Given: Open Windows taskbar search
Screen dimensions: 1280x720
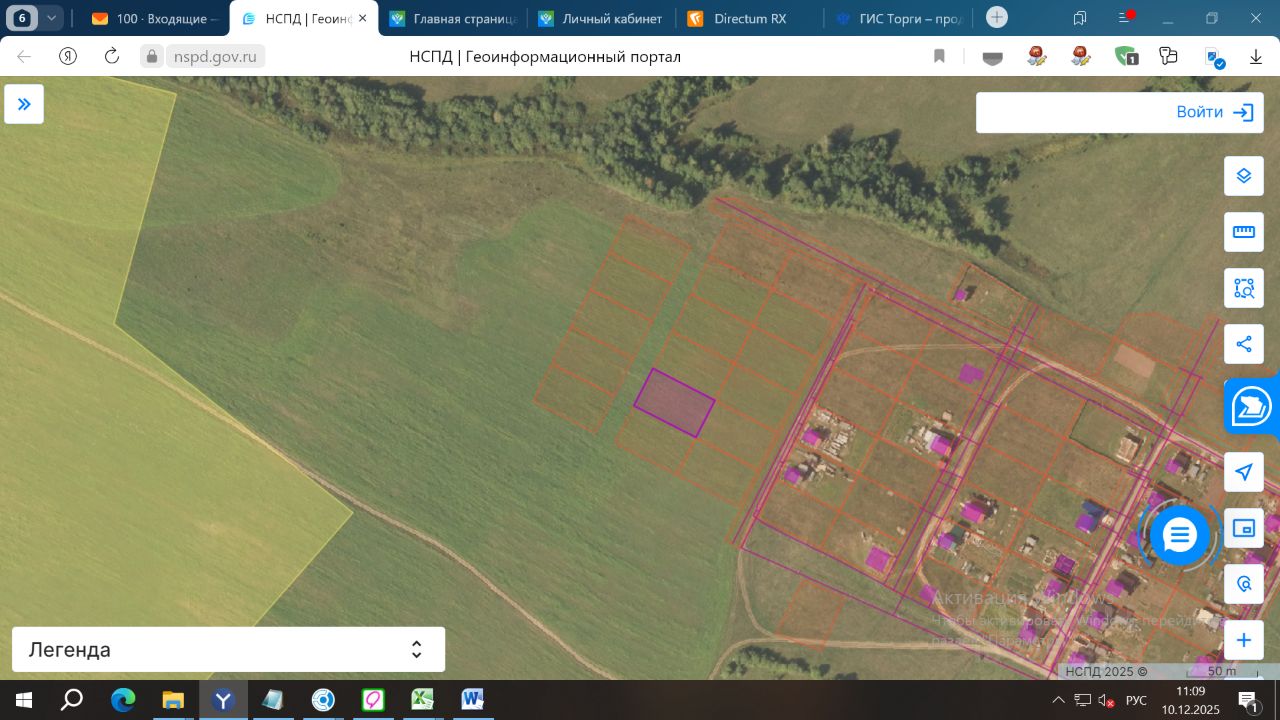Looking at the screenshot, I should click(72, 699).
